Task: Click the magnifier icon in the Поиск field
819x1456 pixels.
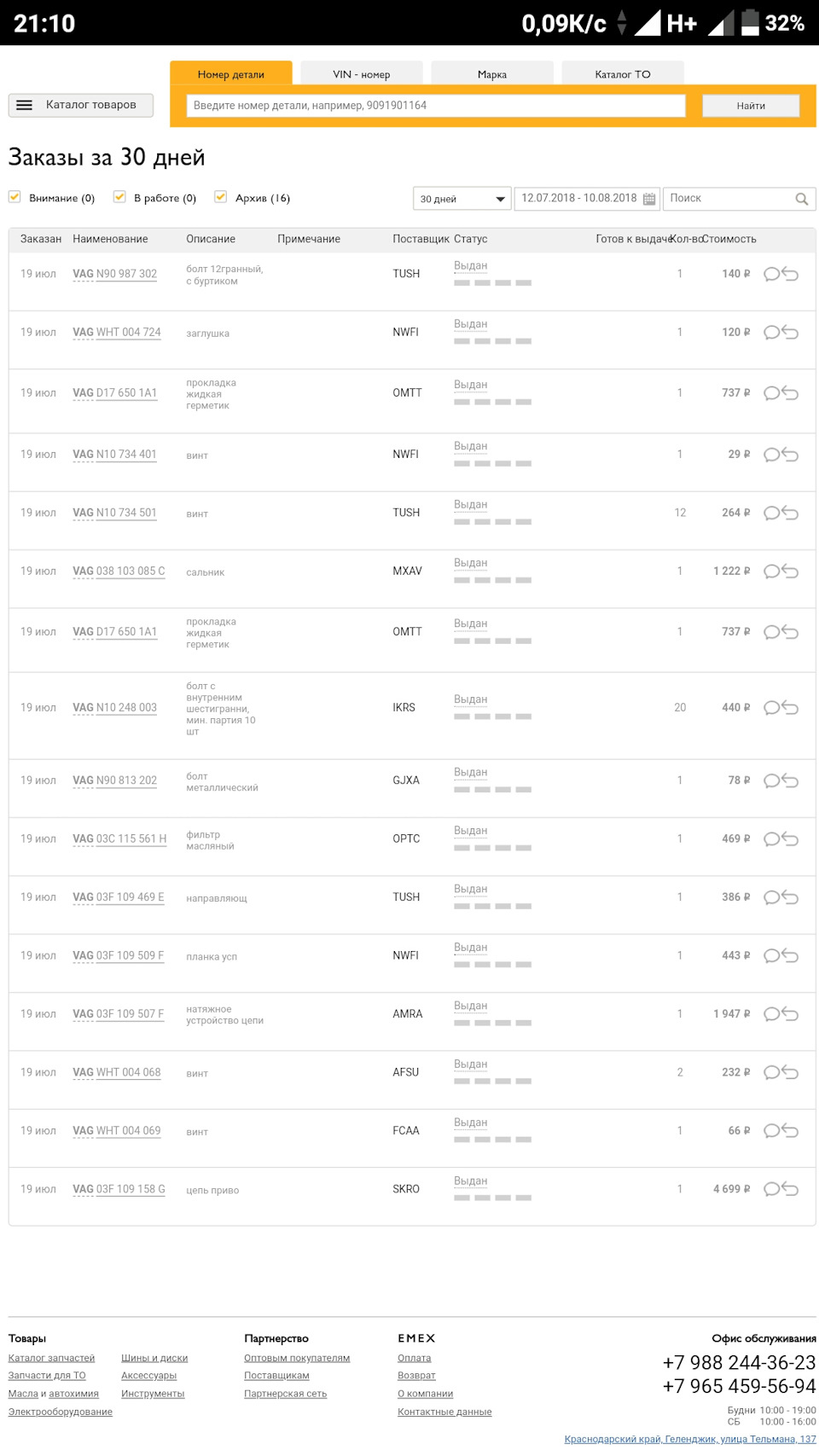Action: [x=801, y=199]
